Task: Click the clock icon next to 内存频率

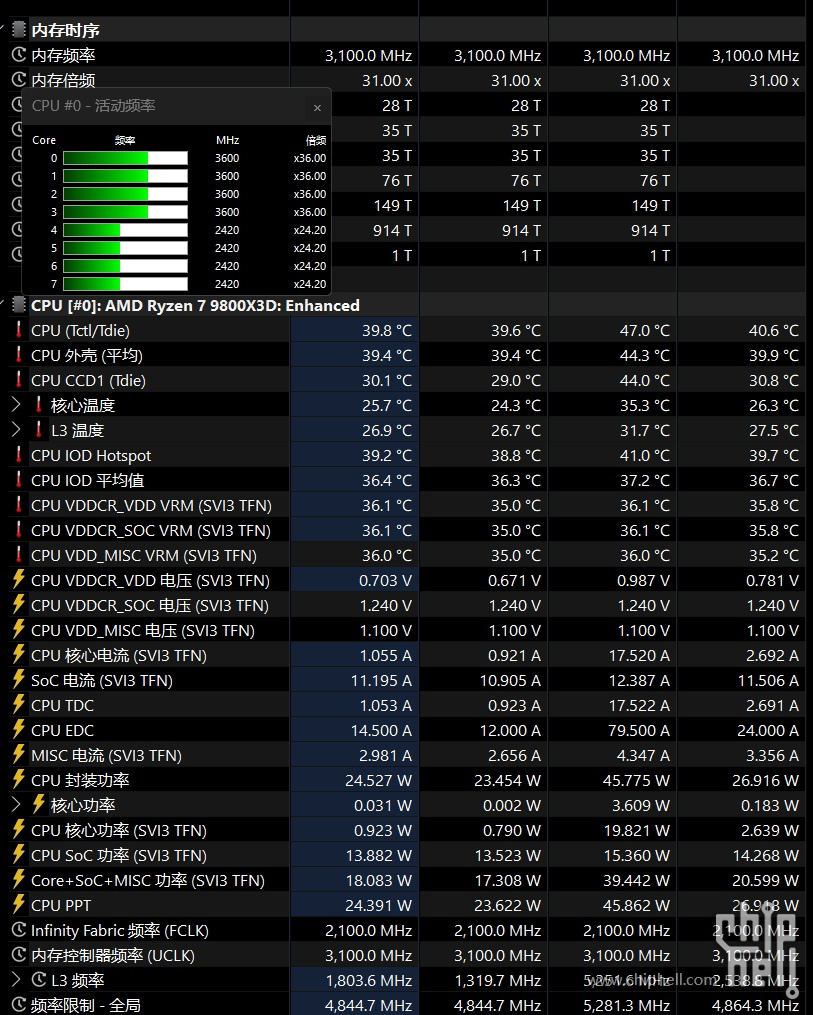Action: tap(19, 55)
